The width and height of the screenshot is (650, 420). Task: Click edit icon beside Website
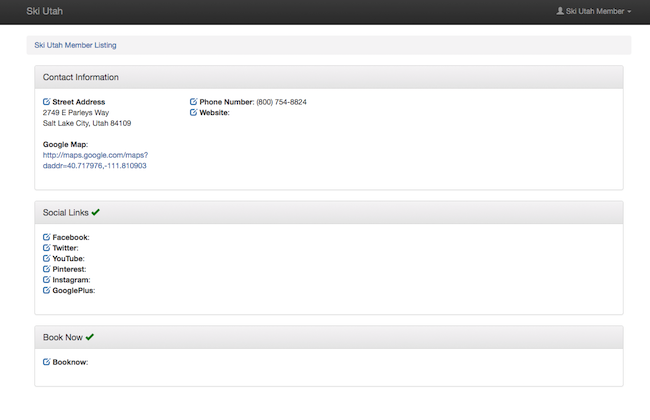(193, 113)
